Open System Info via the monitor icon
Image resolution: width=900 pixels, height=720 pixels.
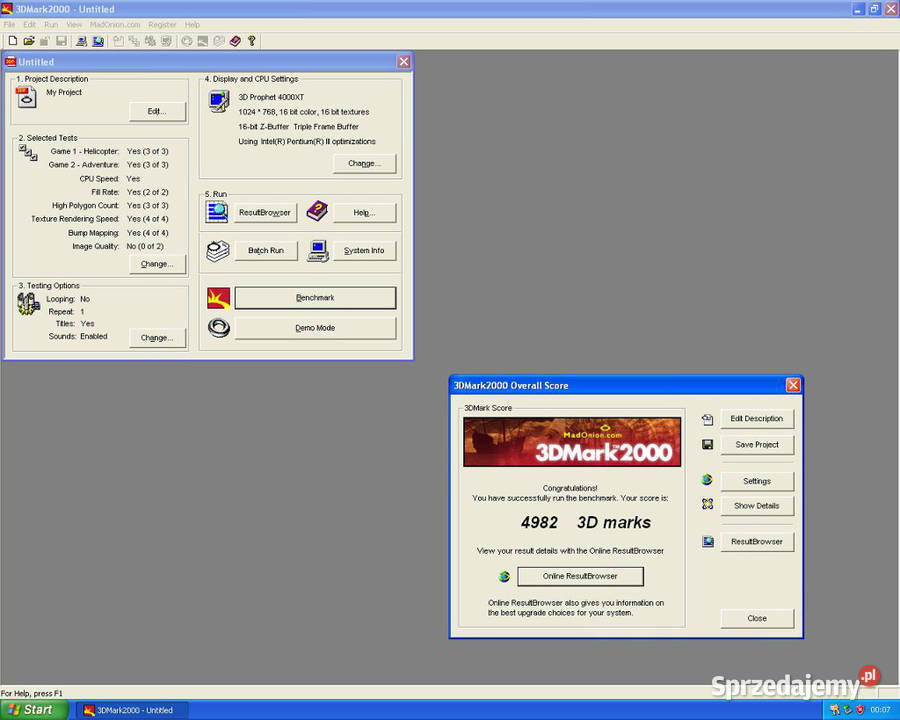(x=317, y=250)
